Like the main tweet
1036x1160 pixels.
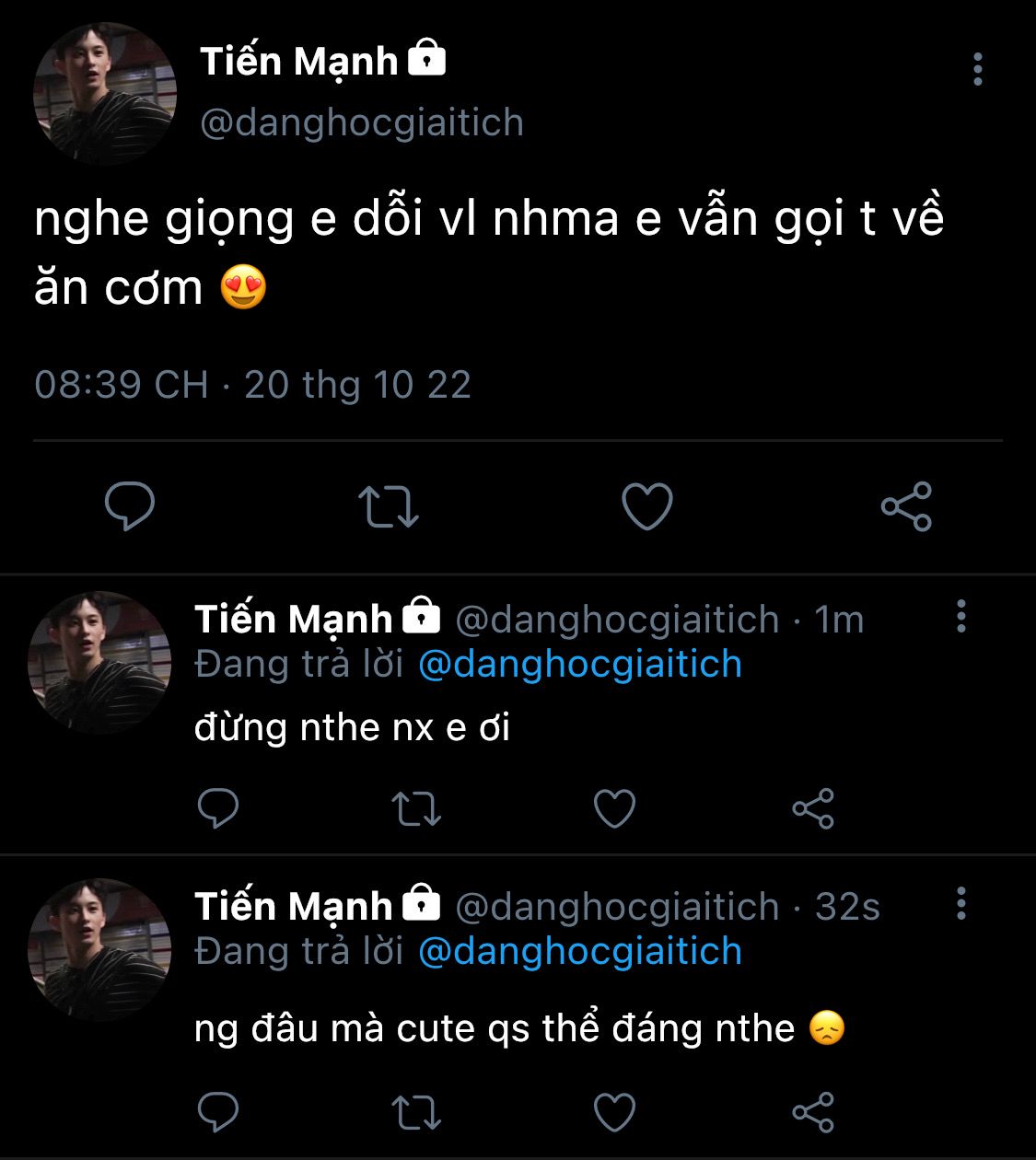tap(647, 506)
